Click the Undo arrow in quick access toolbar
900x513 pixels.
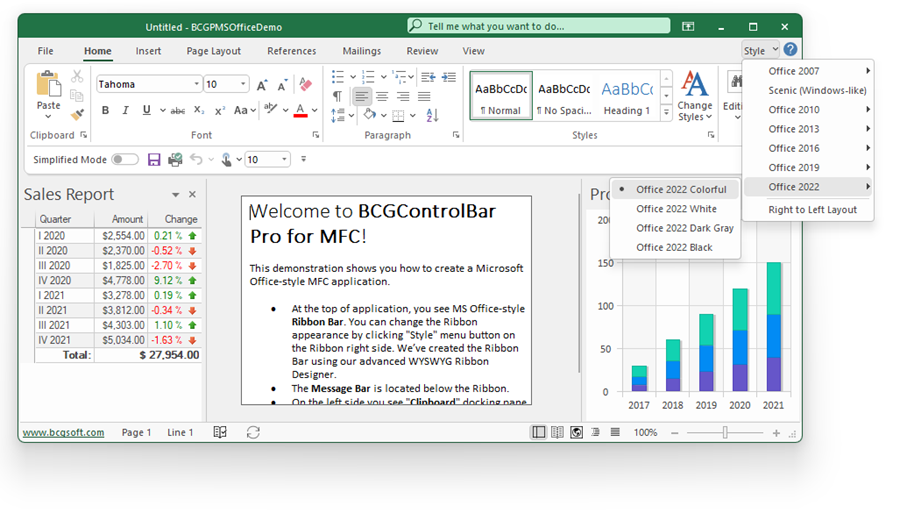coord(196,159)
